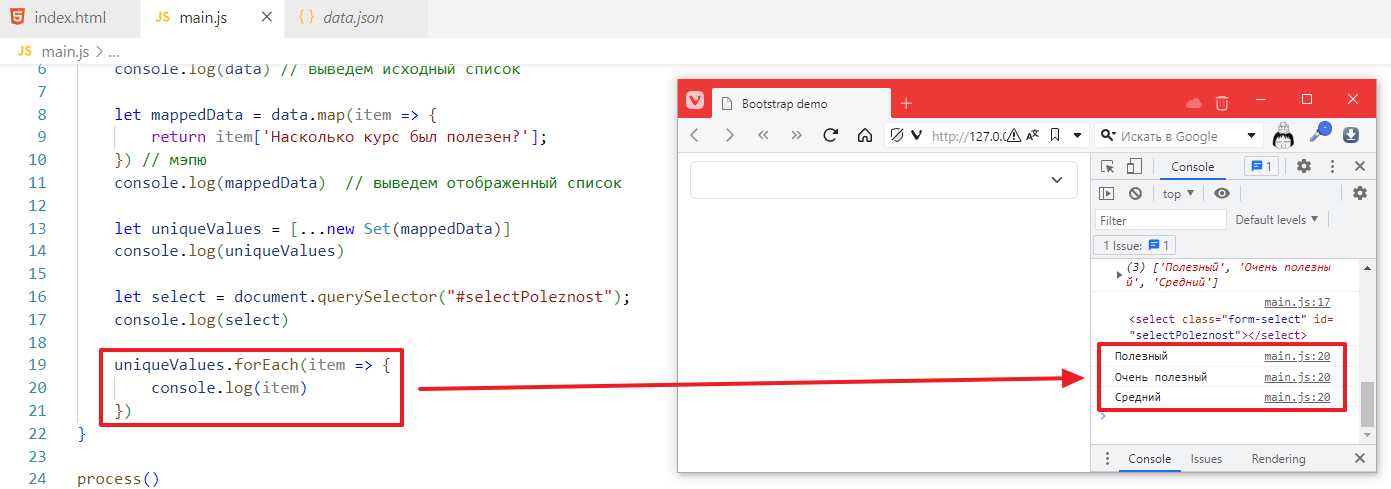1391x489 pixels.
Task: Clear the console output
Action: pos(1135,194)
